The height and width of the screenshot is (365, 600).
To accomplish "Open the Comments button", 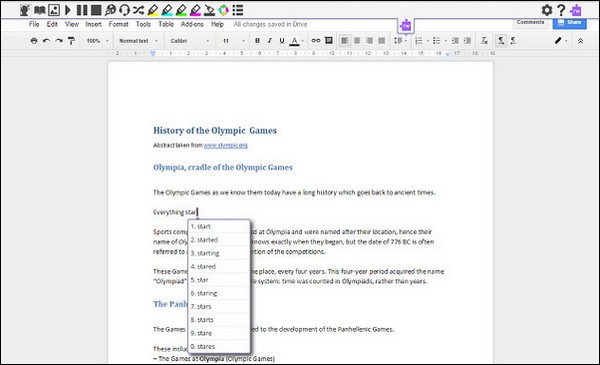I will click(530, 23).
